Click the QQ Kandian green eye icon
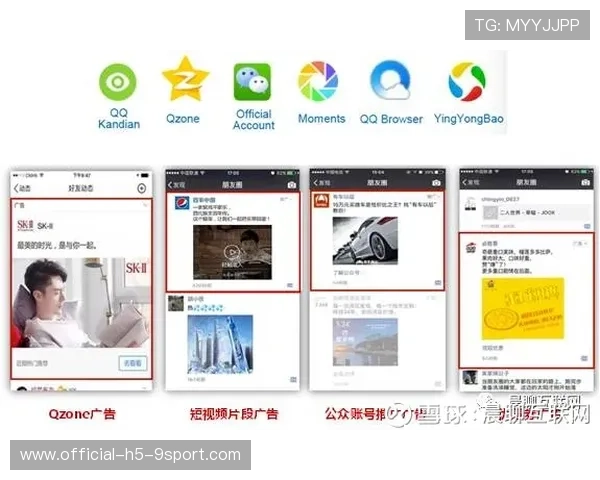Image resolution: width=600 pixels, height=480 pixels. point(118,82)
